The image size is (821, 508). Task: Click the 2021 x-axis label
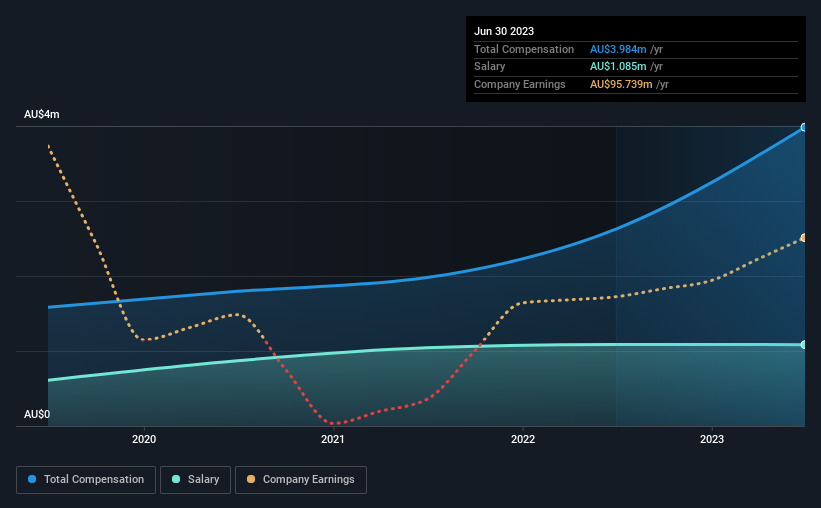[x=333, y=439]
